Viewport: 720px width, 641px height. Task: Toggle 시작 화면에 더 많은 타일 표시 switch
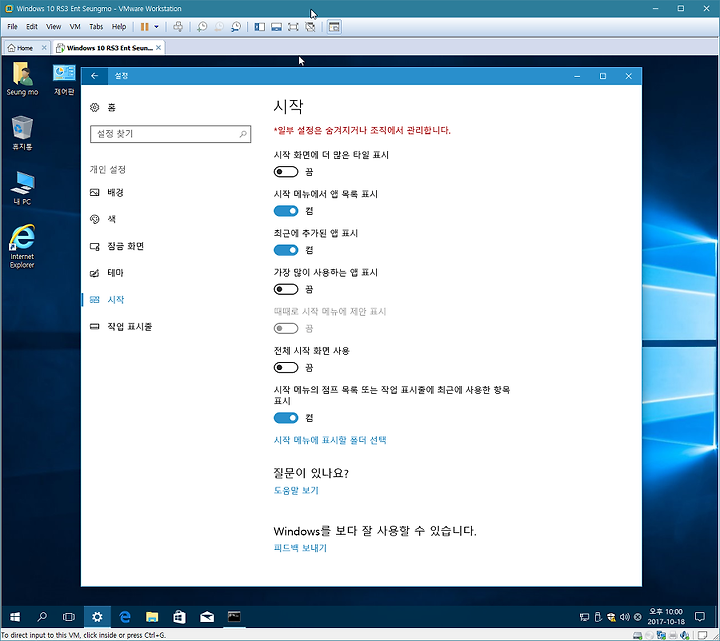(286, 172)
